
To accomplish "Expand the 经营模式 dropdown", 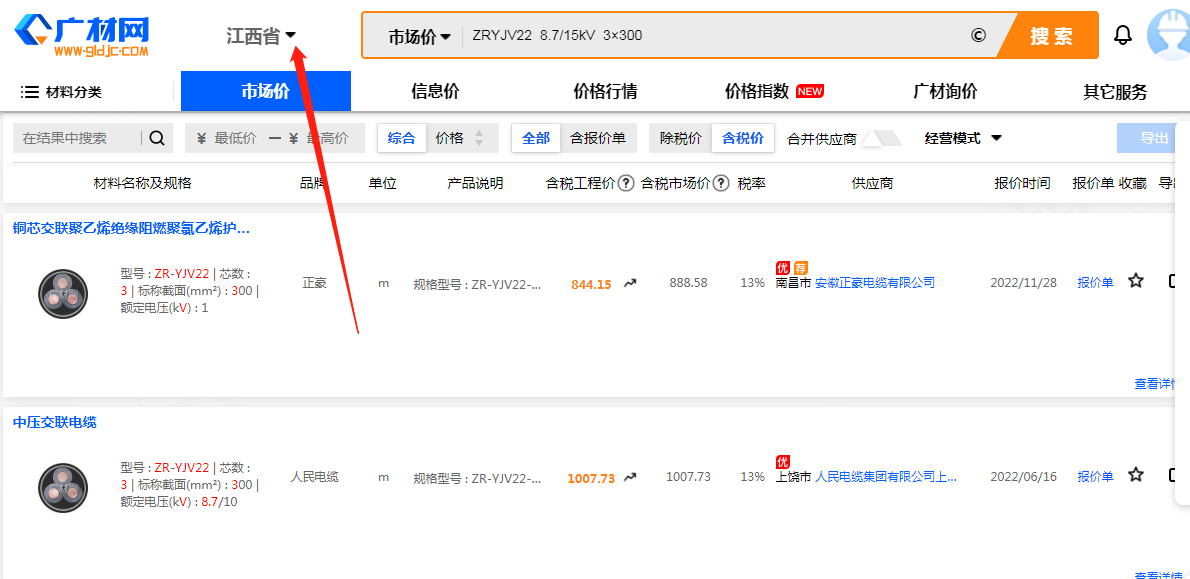I will (x=962, y=138).
